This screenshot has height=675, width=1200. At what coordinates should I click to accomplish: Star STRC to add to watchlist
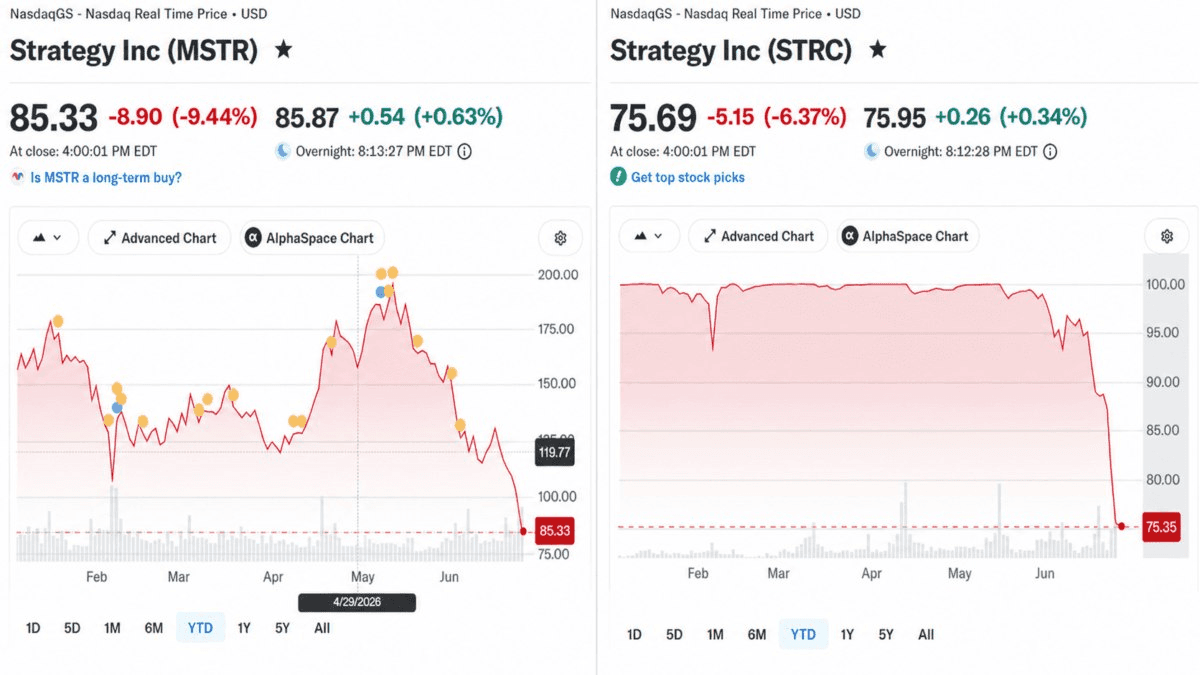(x=878, y=49)
